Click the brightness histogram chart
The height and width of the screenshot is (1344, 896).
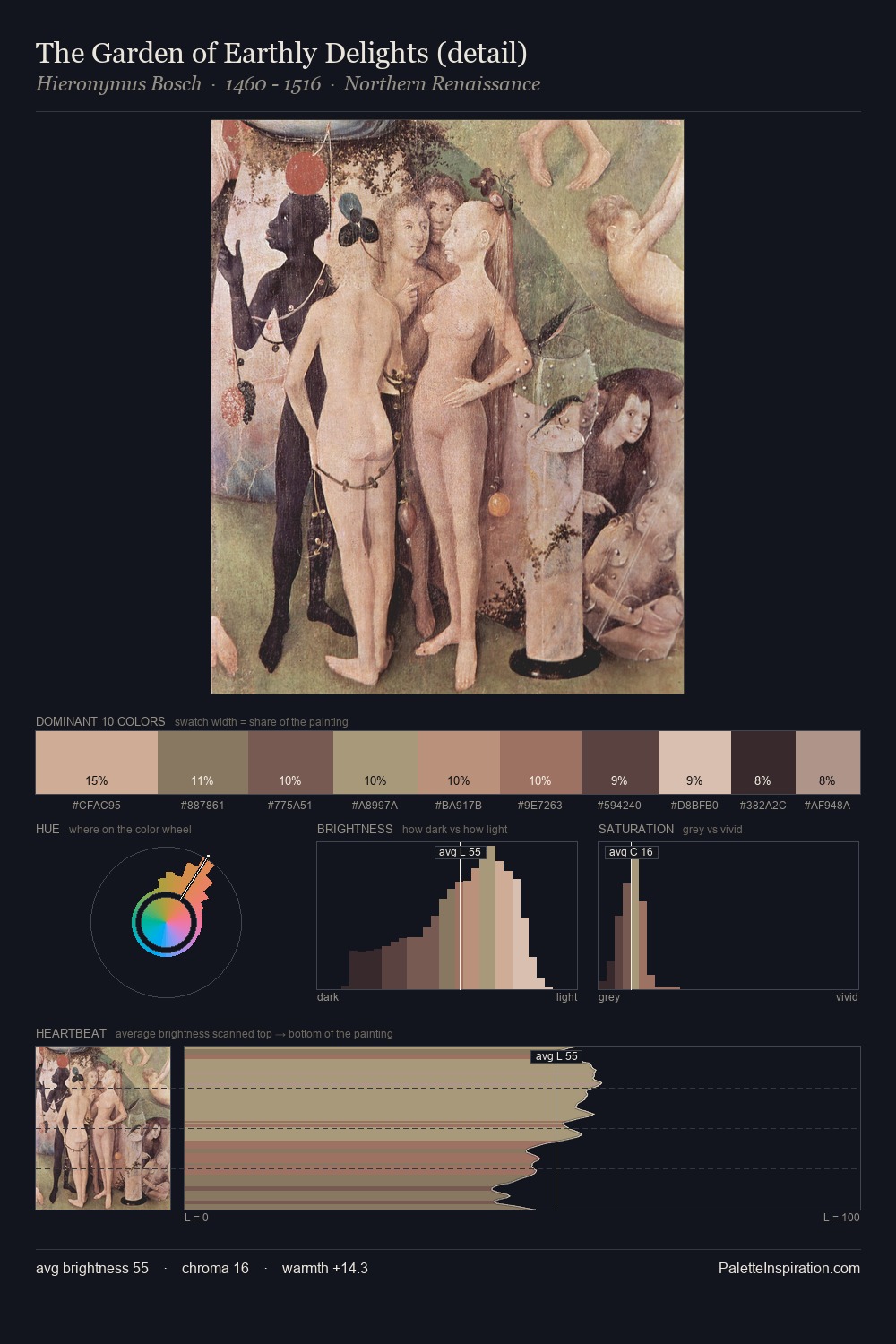447,916
